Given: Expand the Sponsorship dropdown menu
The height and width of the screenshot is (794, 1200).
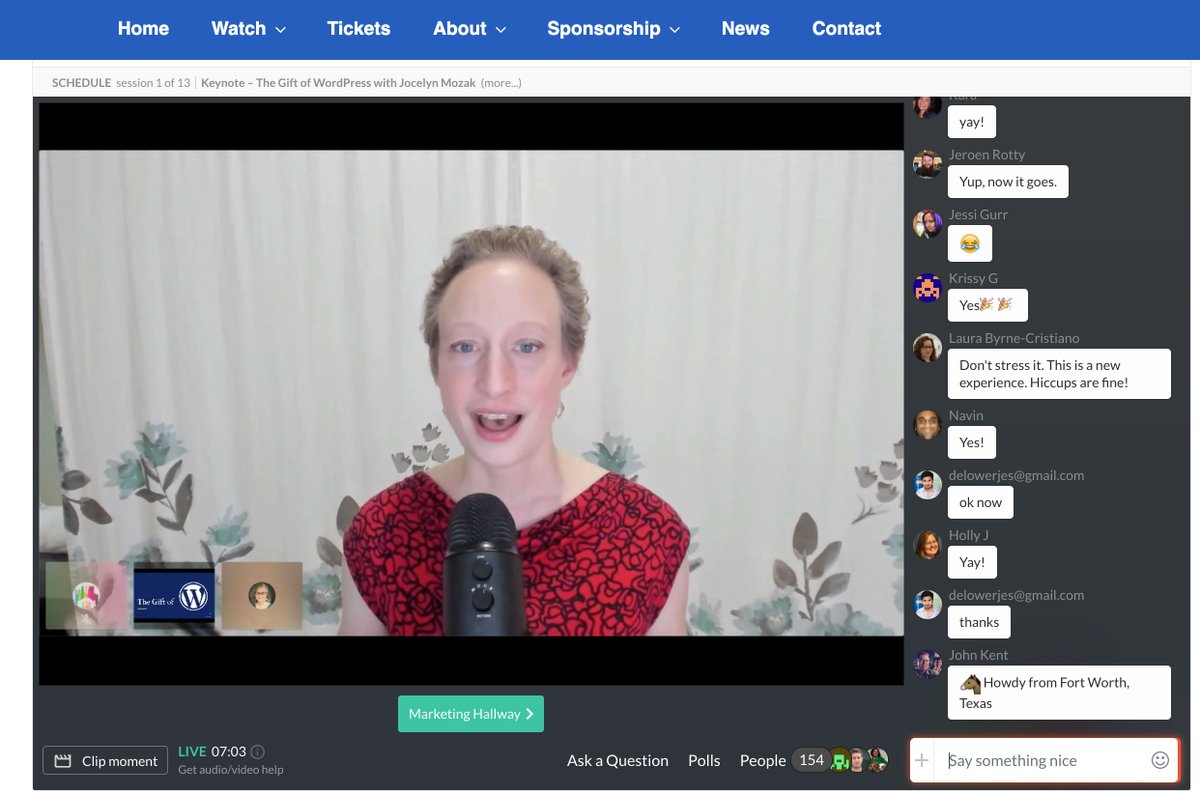Looking at the screenshot, I should click(x=613, y=29).
